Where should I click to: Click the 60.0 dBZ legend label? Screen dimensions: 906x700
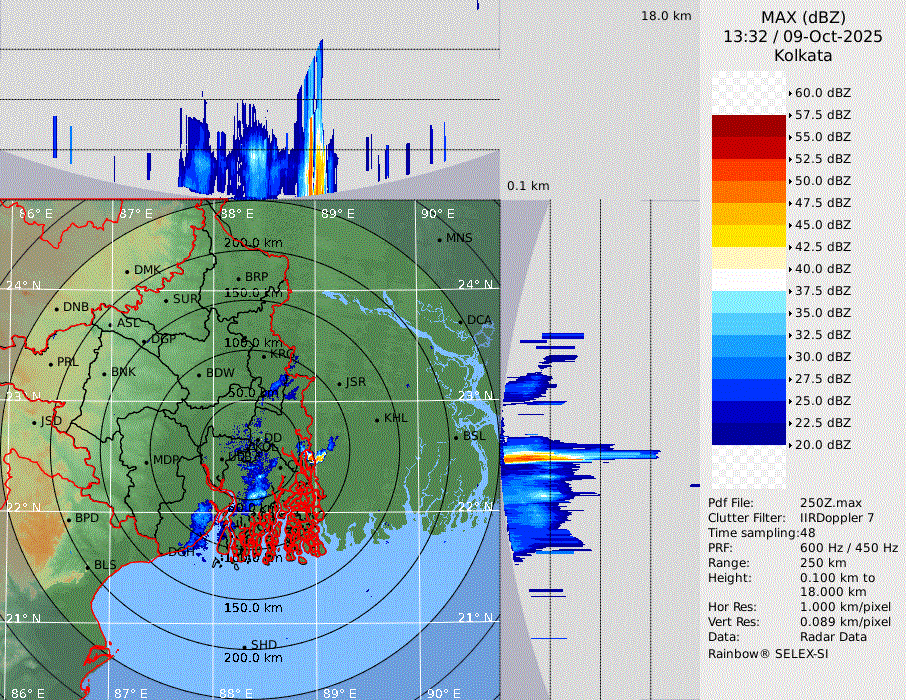(822, 93)
